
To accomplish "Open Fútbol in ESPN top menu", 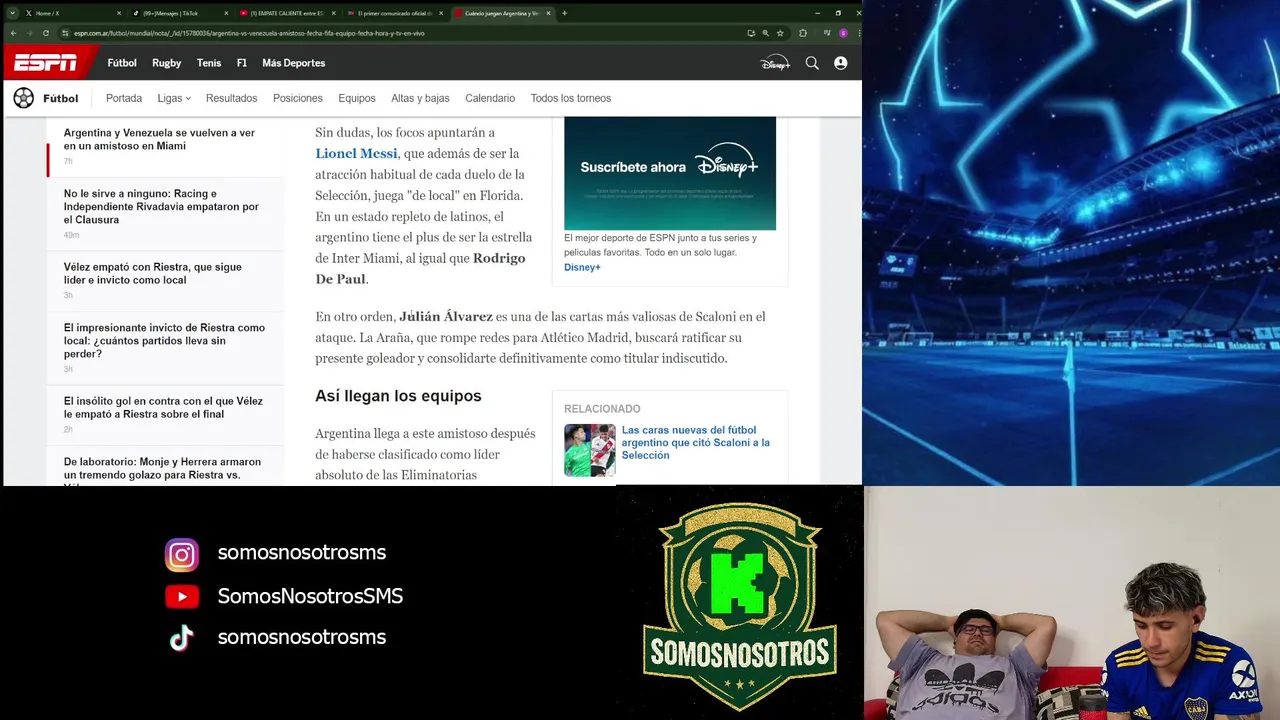I will point(122,63).
